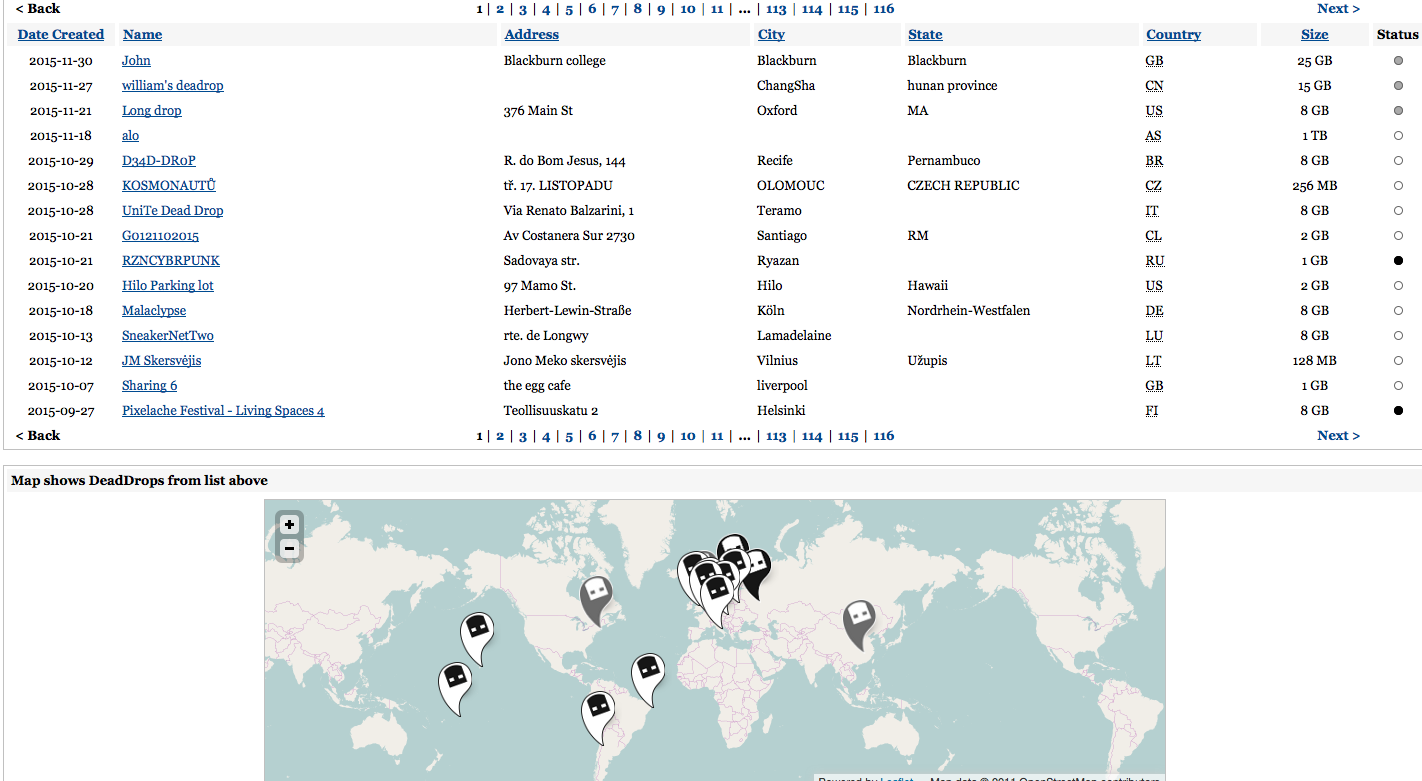Go to page 2 in top pagination
The height and width of the screenshot is (781, 1422).
pyautogui.click(x=500, y=9)
